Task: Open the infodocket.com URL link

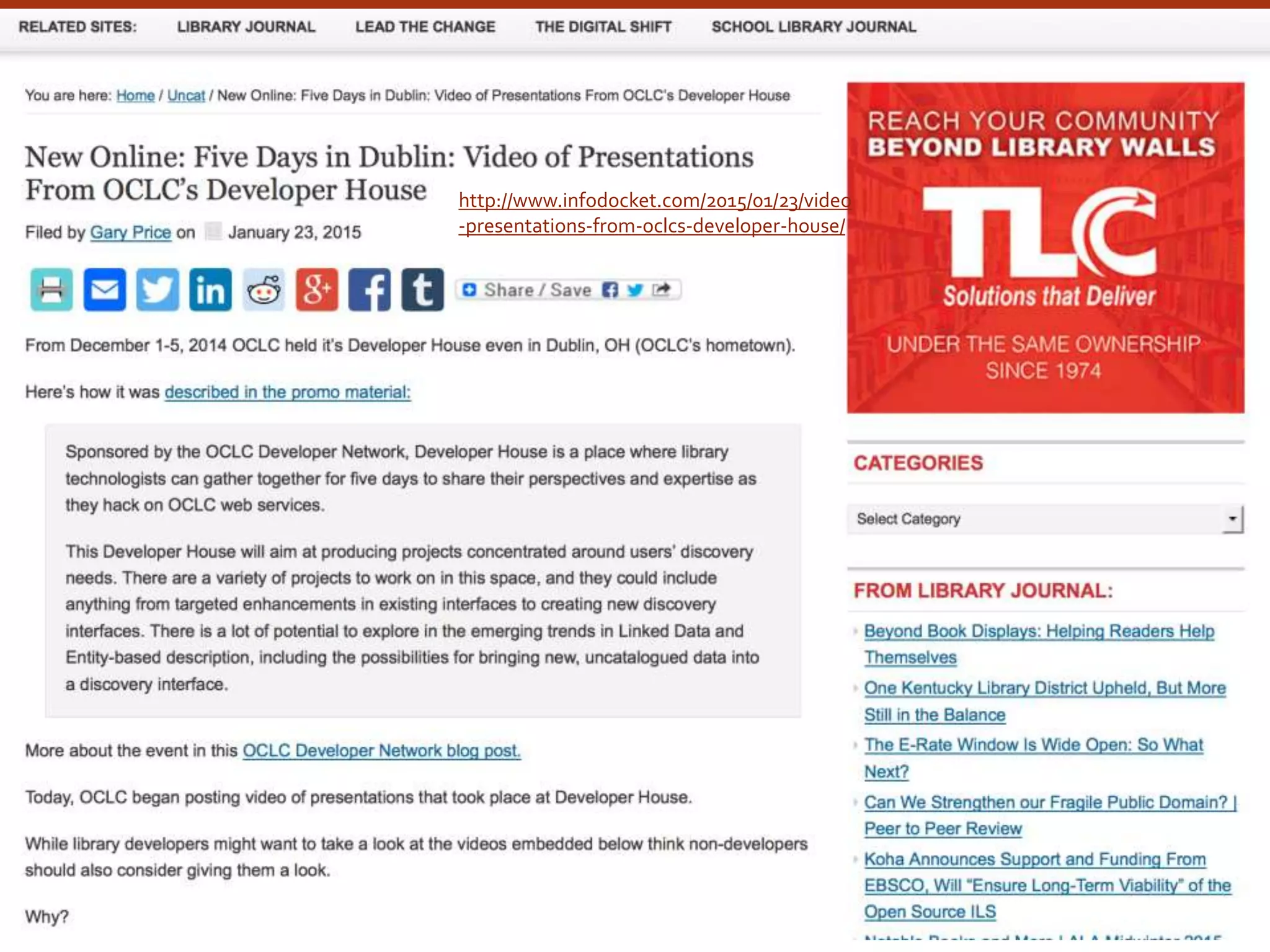Action: click(x=653, y=213)
